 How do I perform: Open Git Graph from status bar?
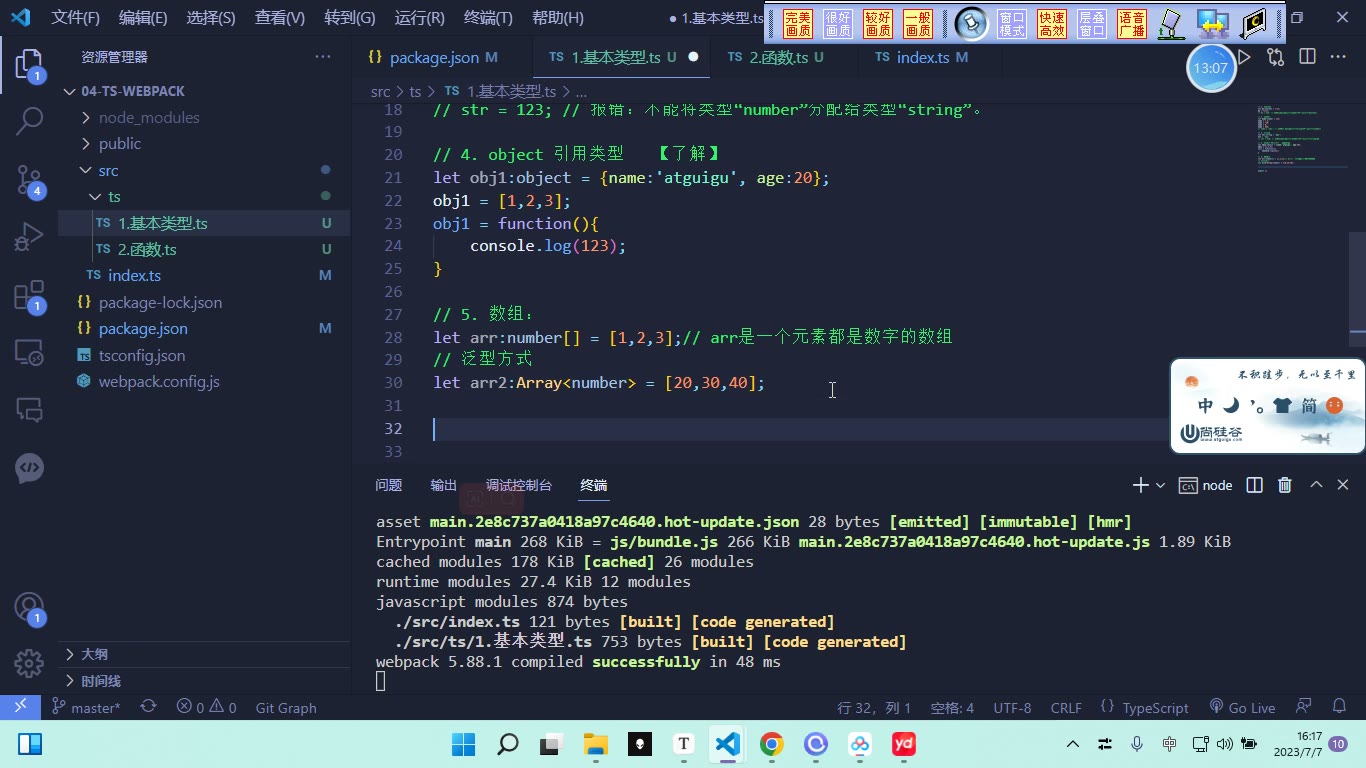286,707
